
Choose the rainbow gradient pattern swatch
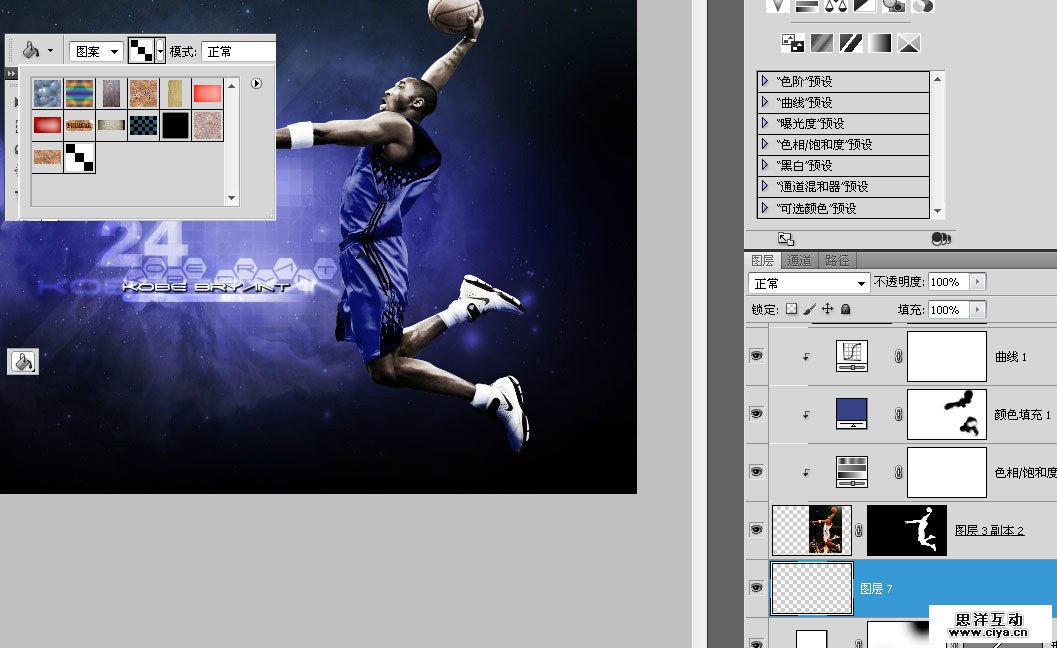(79, 93)
